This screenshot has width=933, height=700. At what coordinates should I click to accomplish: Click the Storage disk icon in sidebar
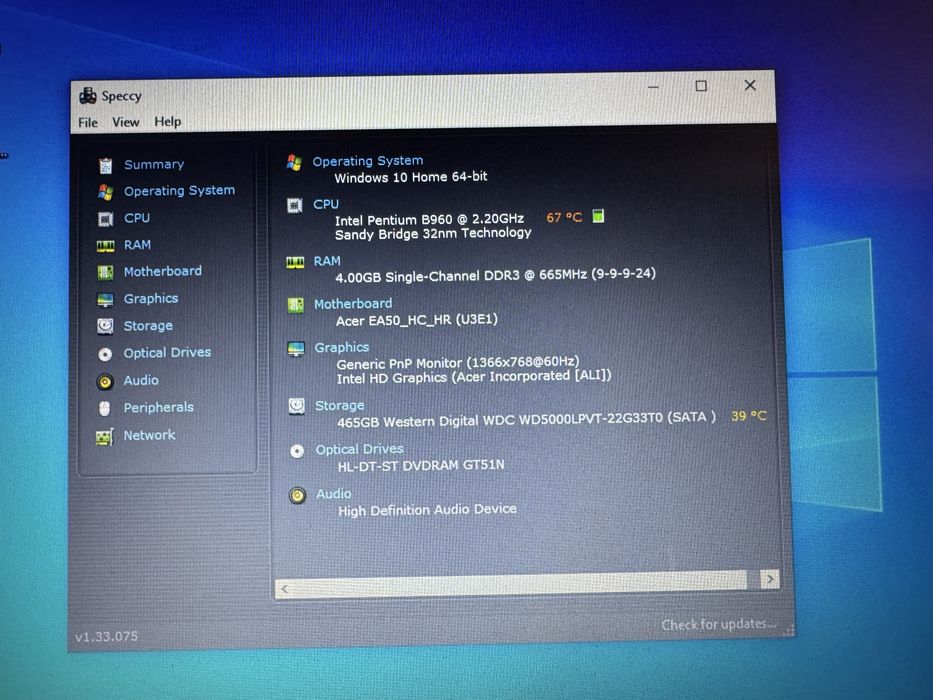click(105, 326)
